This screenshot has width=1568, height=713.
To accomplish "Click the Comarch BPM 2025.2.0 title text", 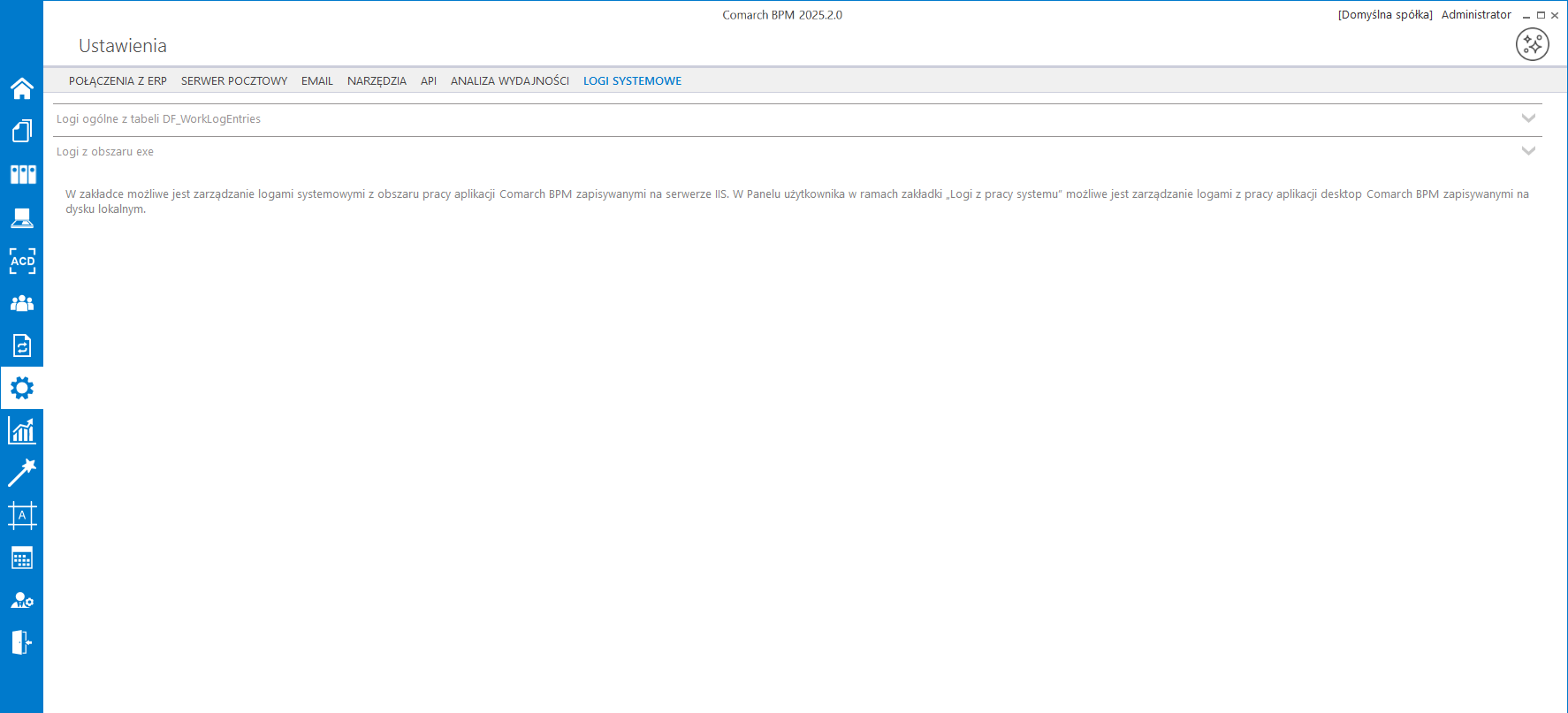I will pos(782,15).
